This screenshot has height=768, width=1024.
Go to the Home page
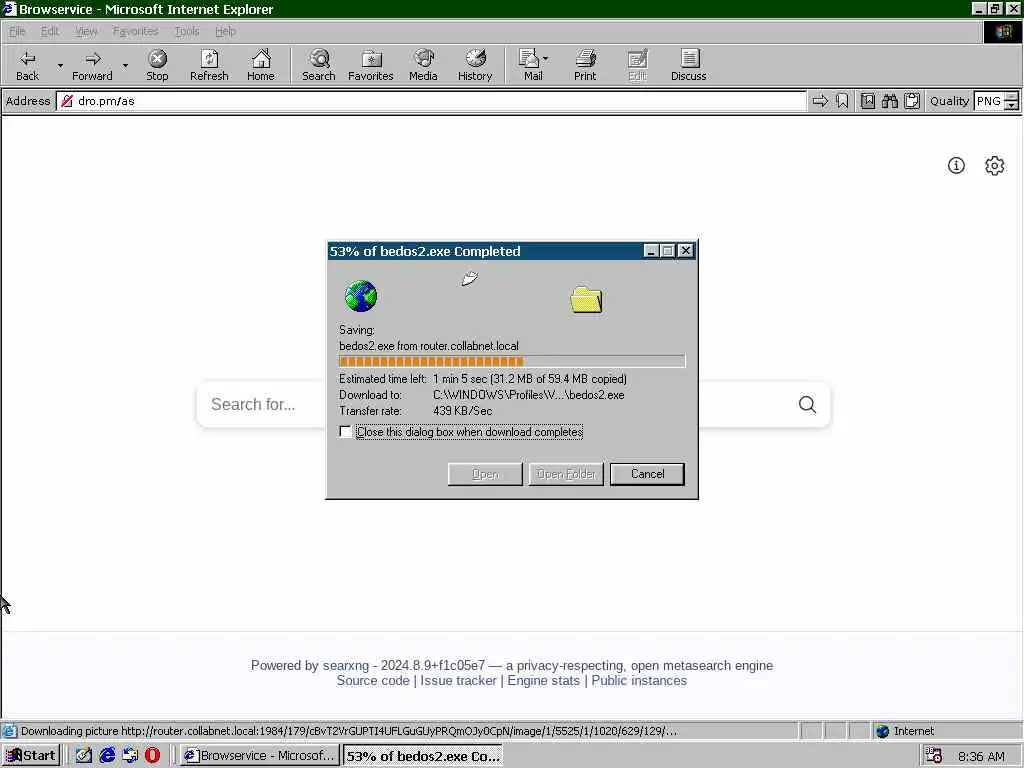(261, 65)
